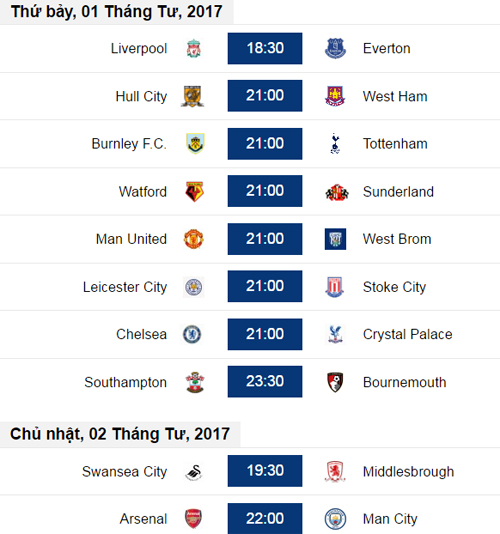Click the Bournemouth club badge
500x534 pixels.
point(335,382)
